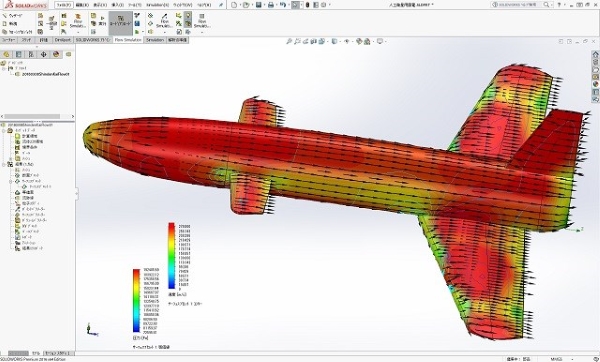The height and width of the screenshot is (362, 600).
Task: Collapse the results tree node
Action: (x=4, y=164)
